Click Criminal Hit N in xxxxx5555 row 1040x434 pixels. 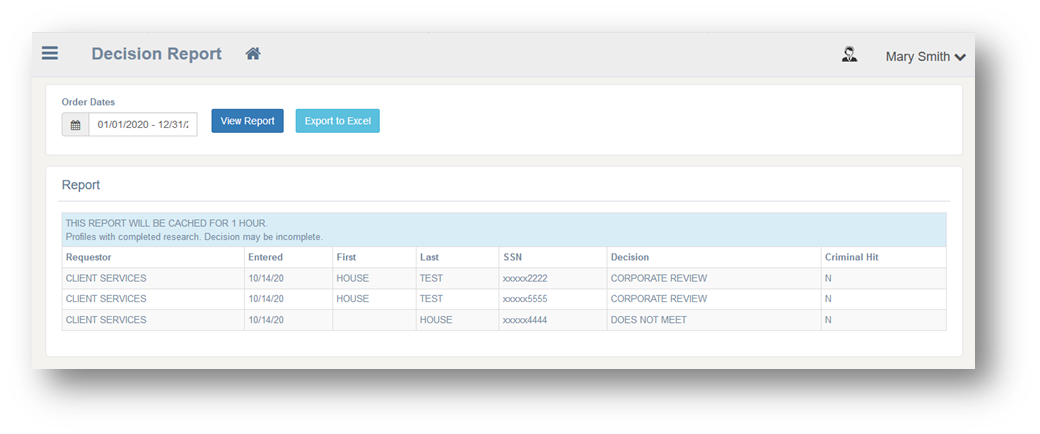(x=828, y=299)
